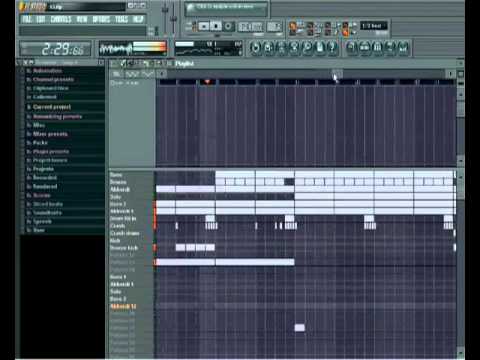Select the Snare kick pattern label
Viewport: 480px width, 360px height.
coord(124,248)
